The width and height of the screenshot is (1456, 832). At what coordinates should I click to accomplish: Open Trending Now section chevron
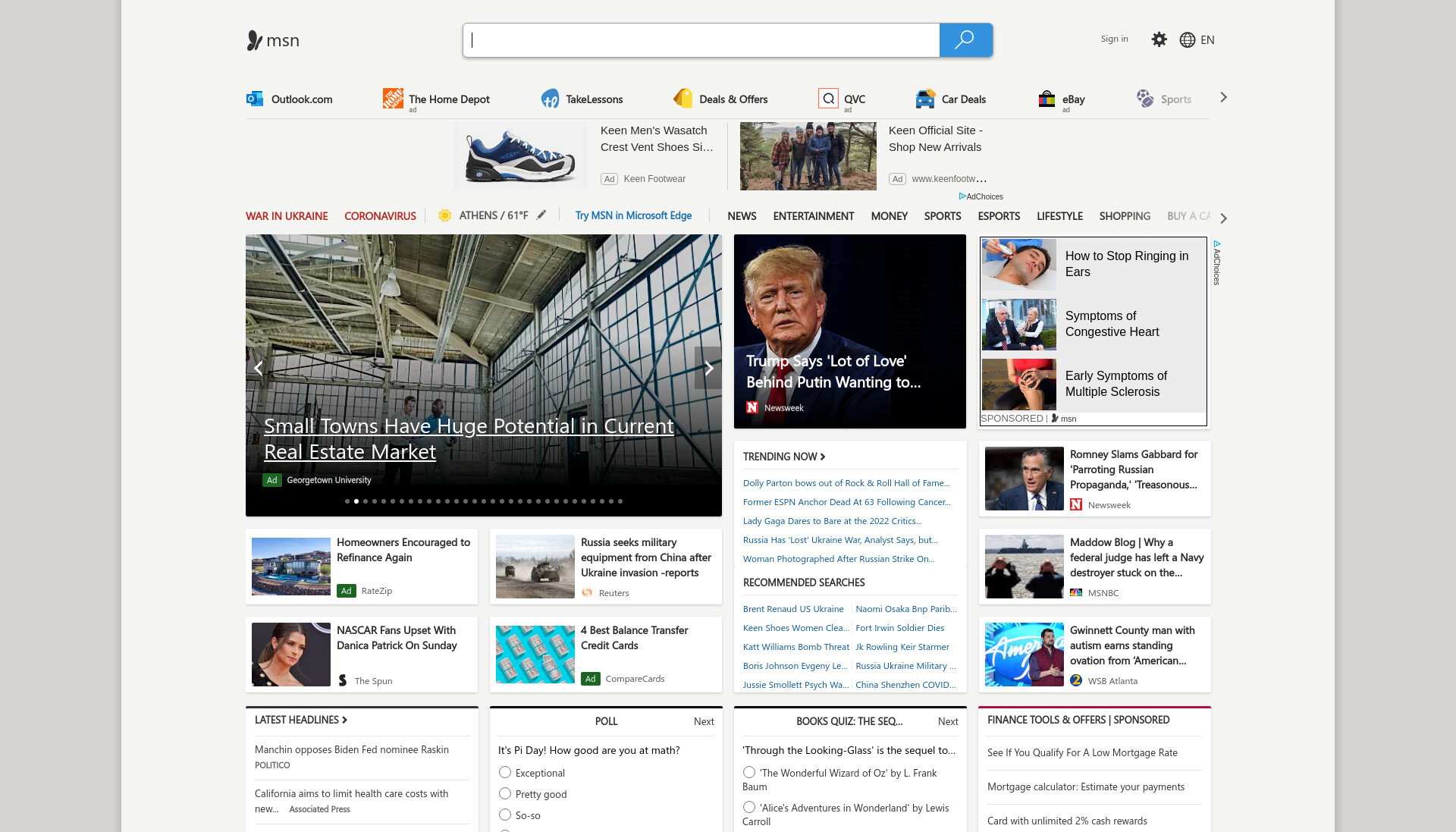823,457
